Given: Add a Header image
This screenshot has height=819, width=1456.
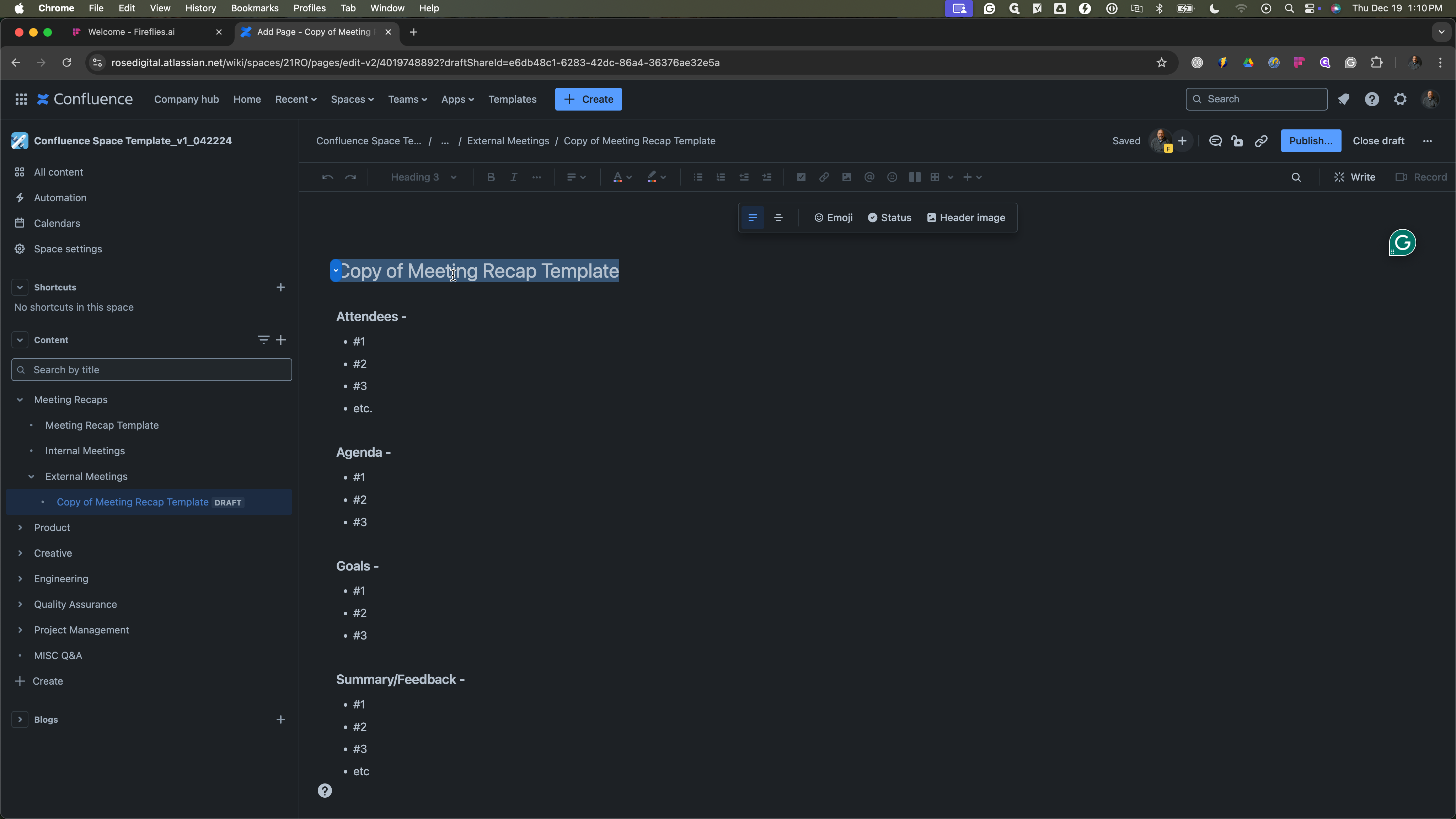Looking at the screenshot, I should pyautogui.click(x=966, y=218).
